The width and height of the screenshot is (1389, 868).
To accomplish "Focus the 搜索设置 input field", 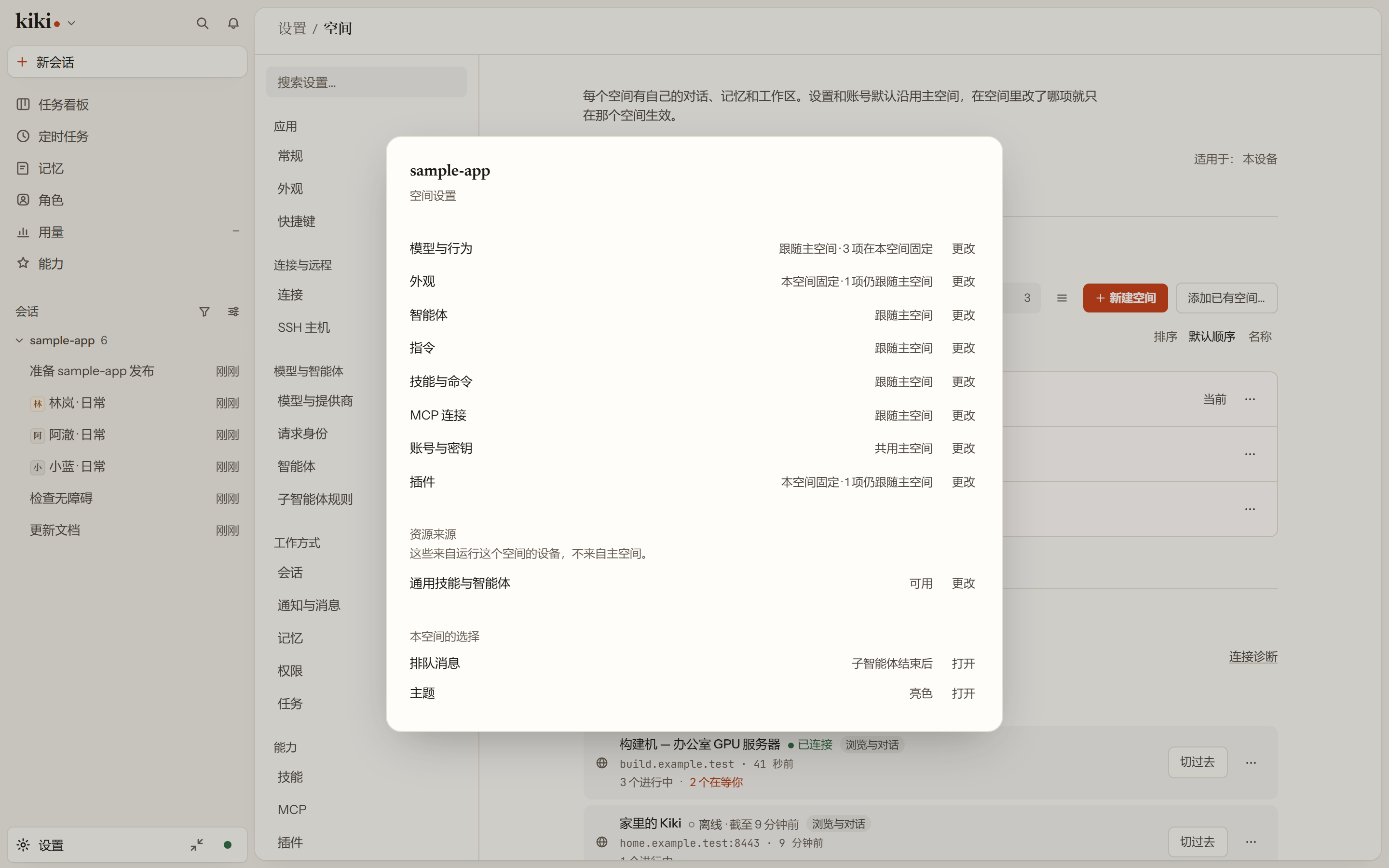I will (x=366, y=82).
